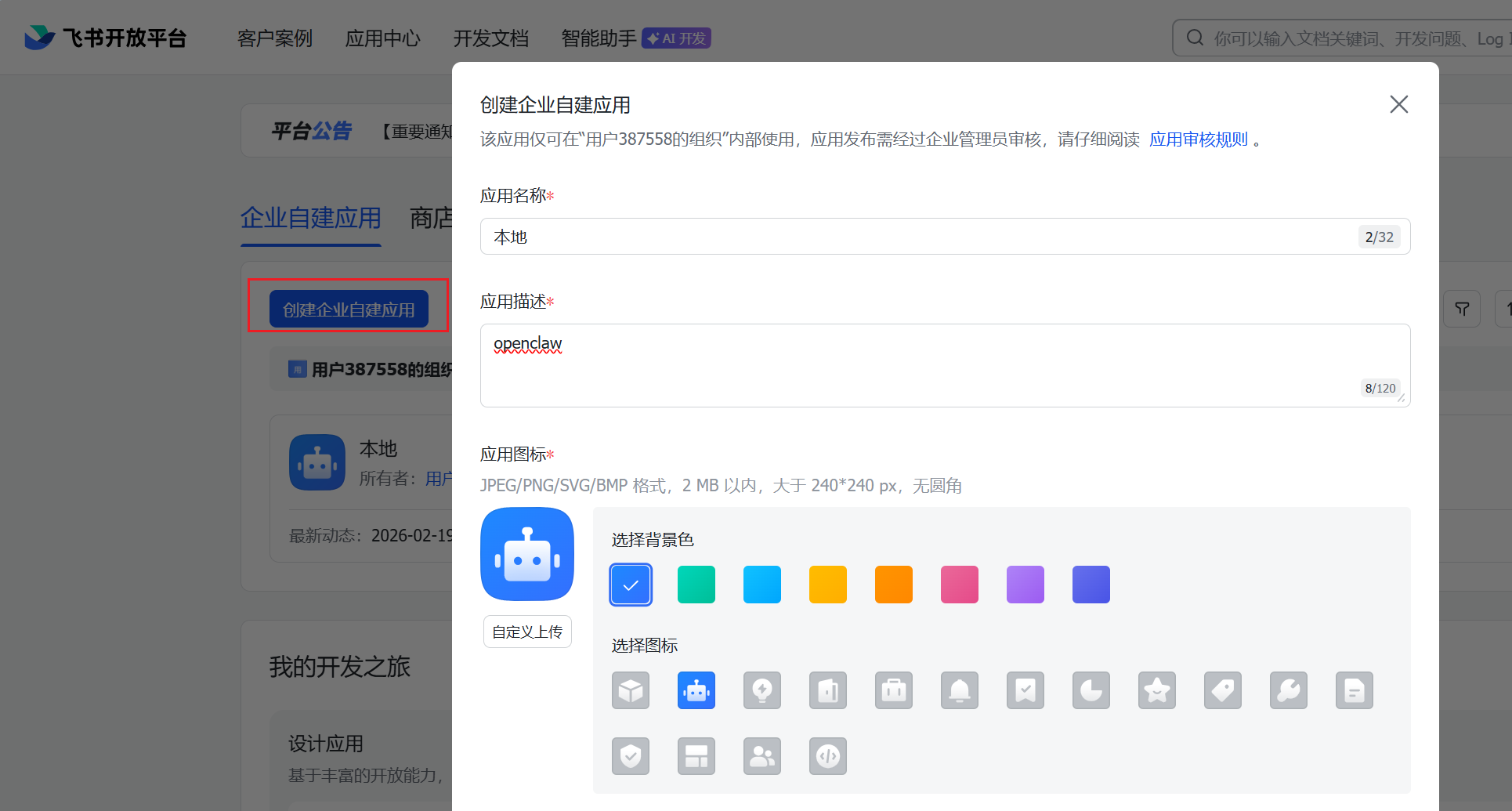
Task: Select the code </> icon
Action: pyautogui.click(x=828, y=756)
